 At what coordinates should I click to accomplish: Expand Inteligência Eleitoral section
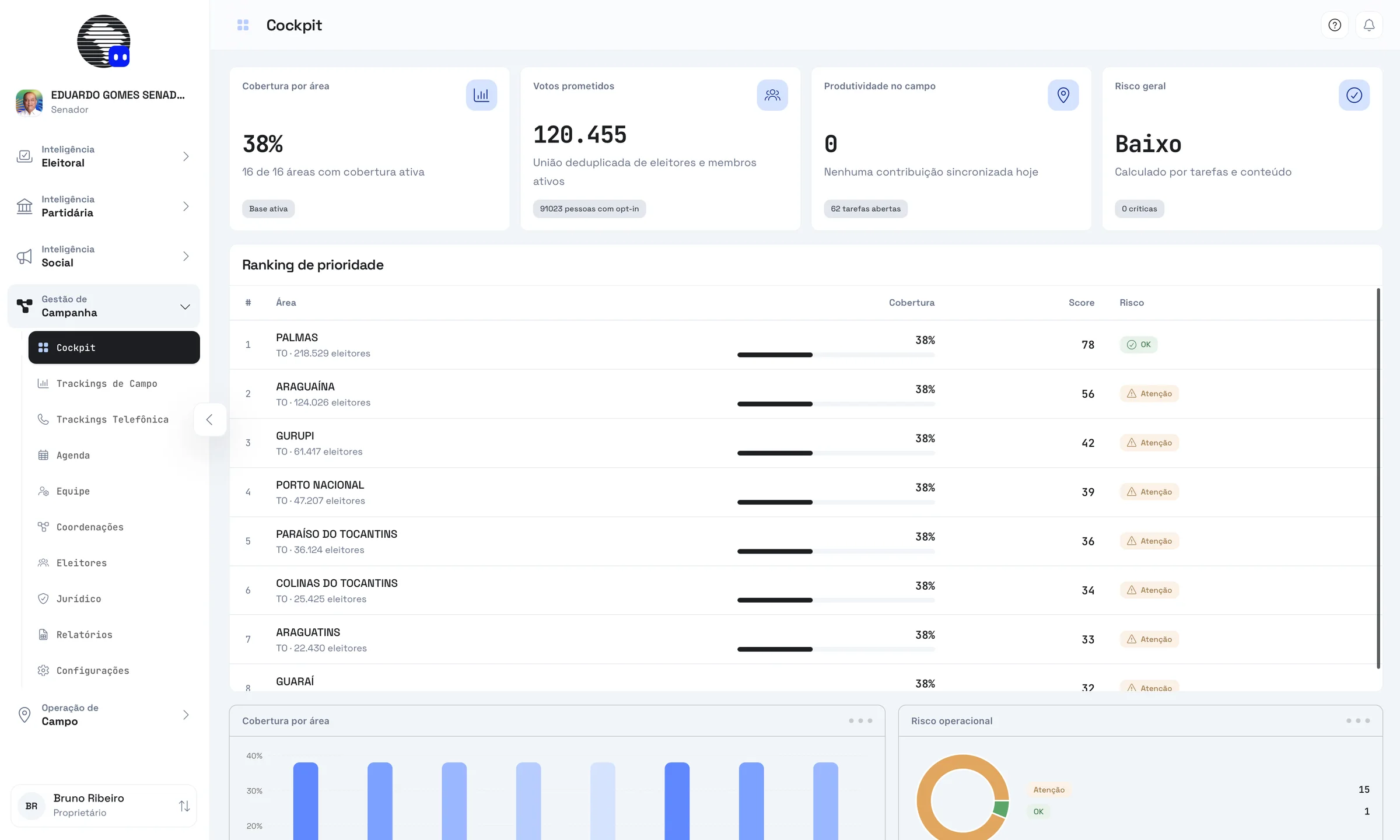pos(104,156)
